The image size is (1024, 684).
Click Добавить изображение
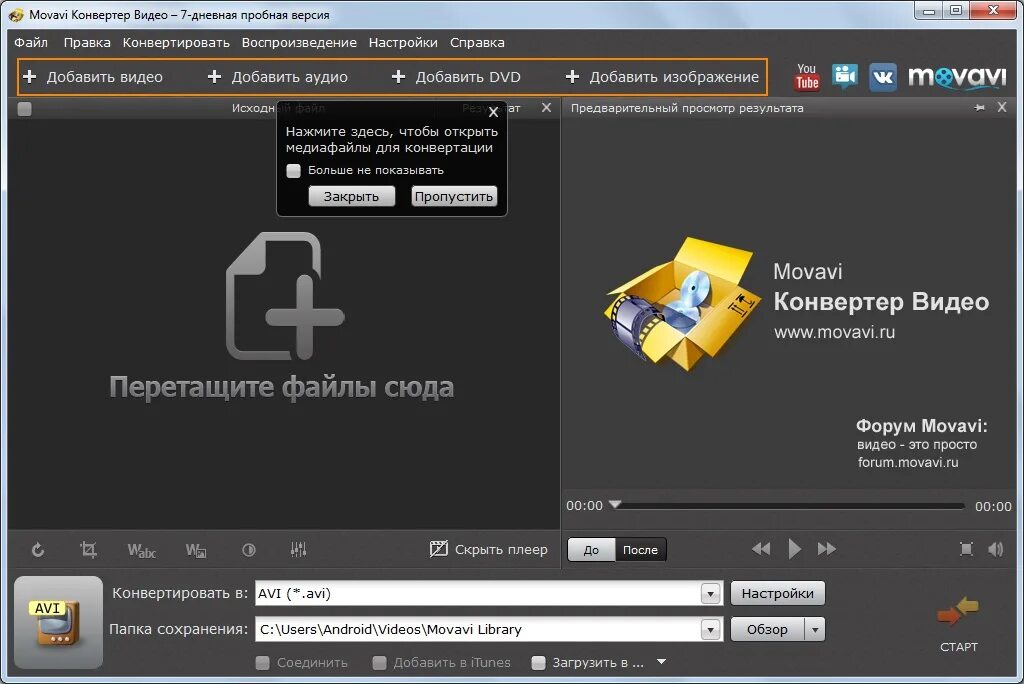pyautogui.click(x=662, y=77)
